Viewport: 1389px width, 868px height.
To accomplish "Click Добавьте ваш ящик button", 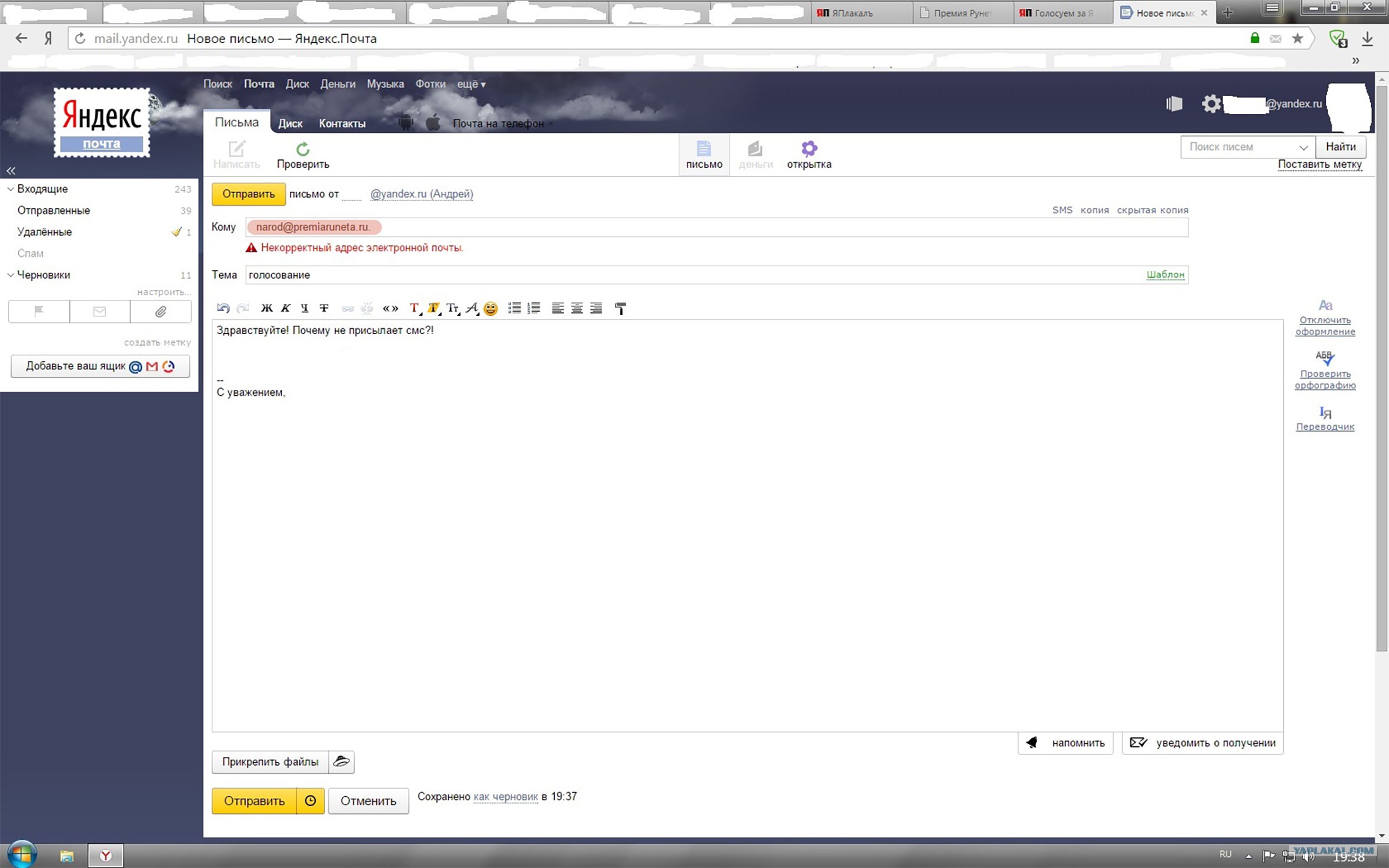I will point(100,366).
